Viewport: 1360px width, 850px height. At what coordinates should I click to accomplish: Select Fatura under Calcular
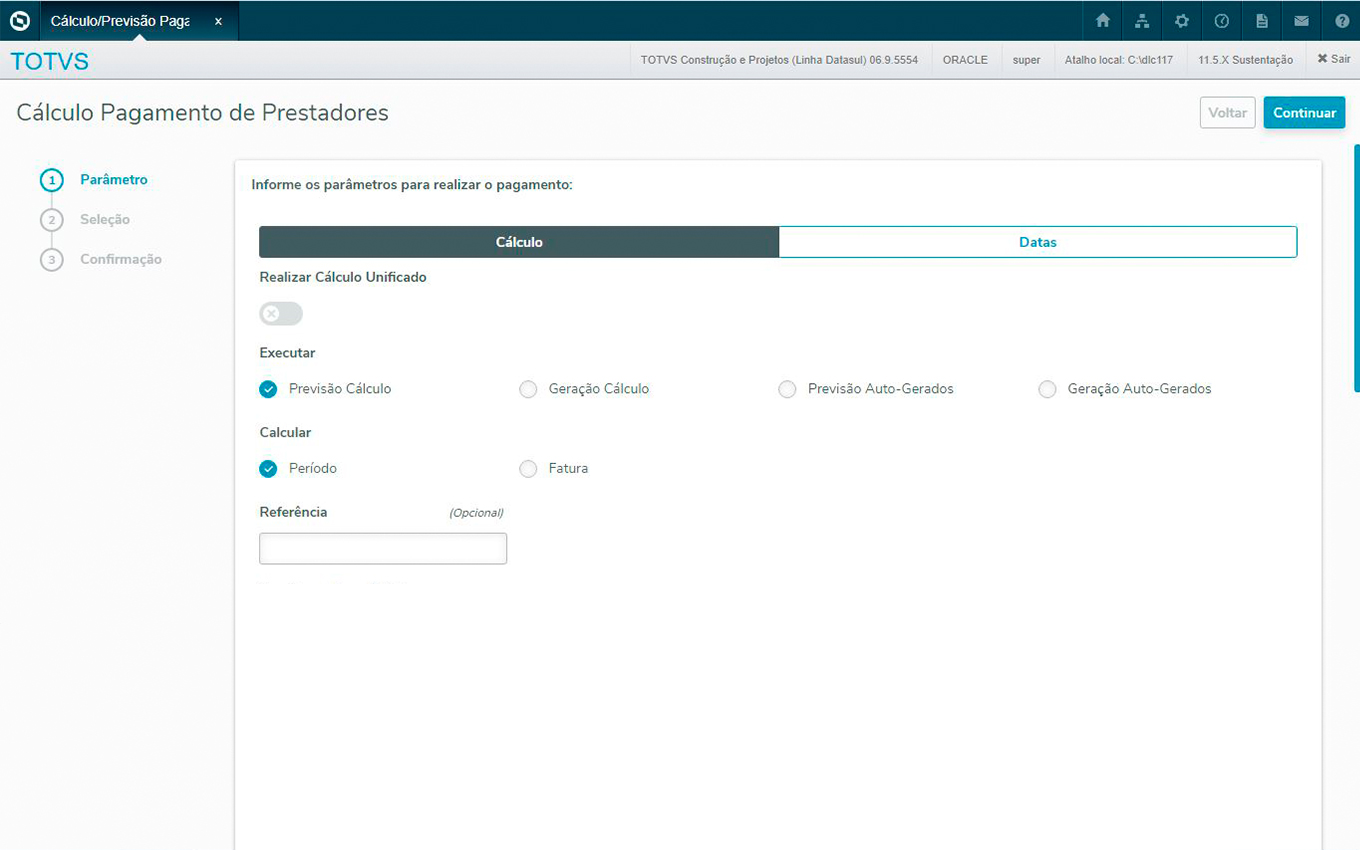tap(528, 469)
